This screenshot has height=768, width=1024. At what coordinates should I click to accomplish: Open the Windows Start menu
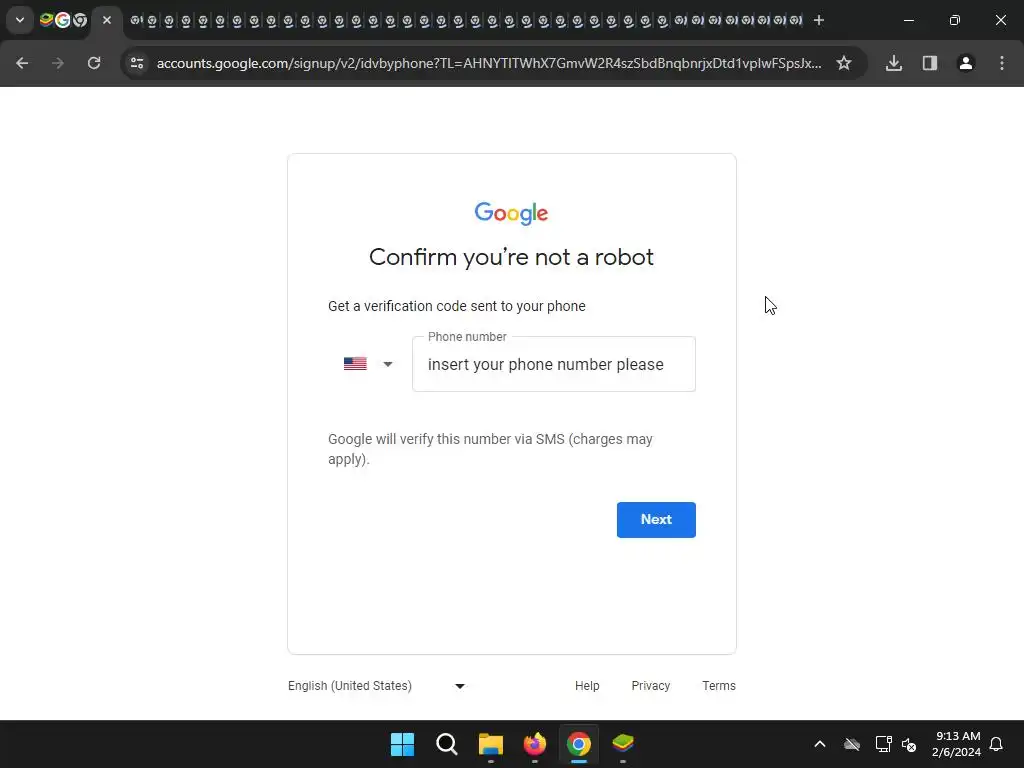point(402,744)
